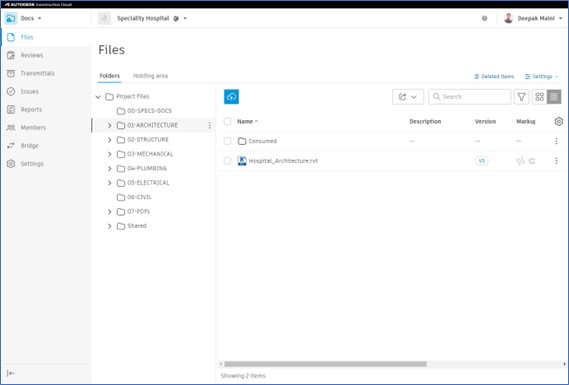Switch to grid thumbnail view
Image resolution: width=569 pixels, height=385 pixels.
click(x=540, y=97)
